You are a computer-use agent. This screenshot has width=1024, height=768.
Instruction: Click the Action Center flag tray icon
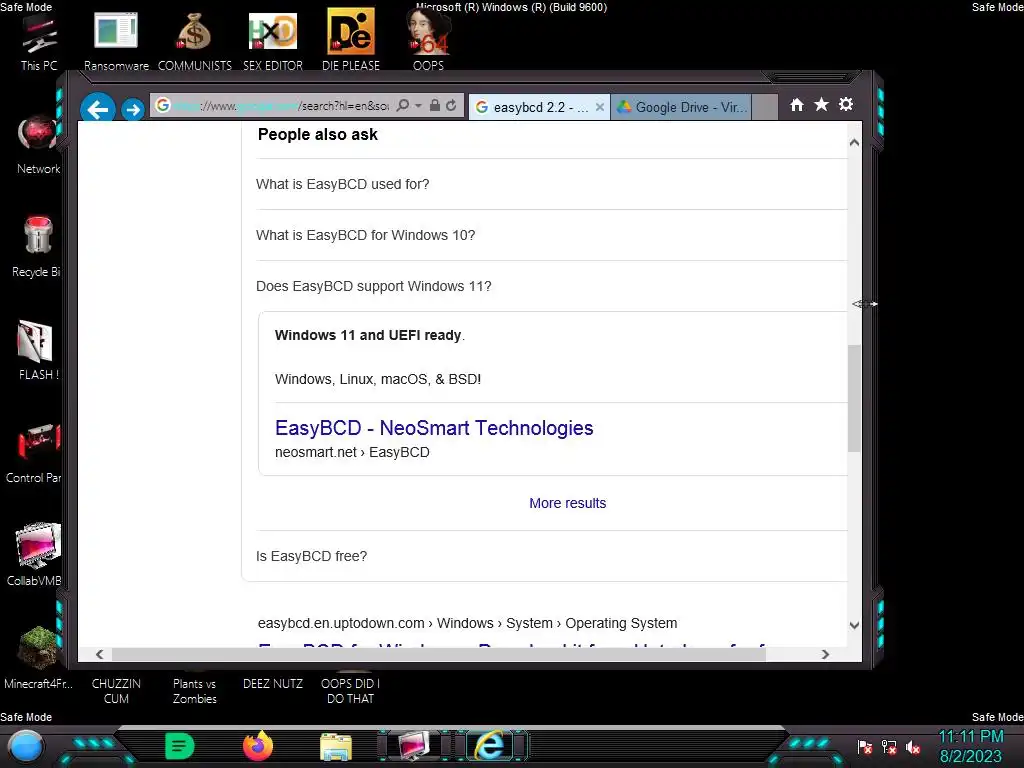pyautogui.click(x=865, y=747)
